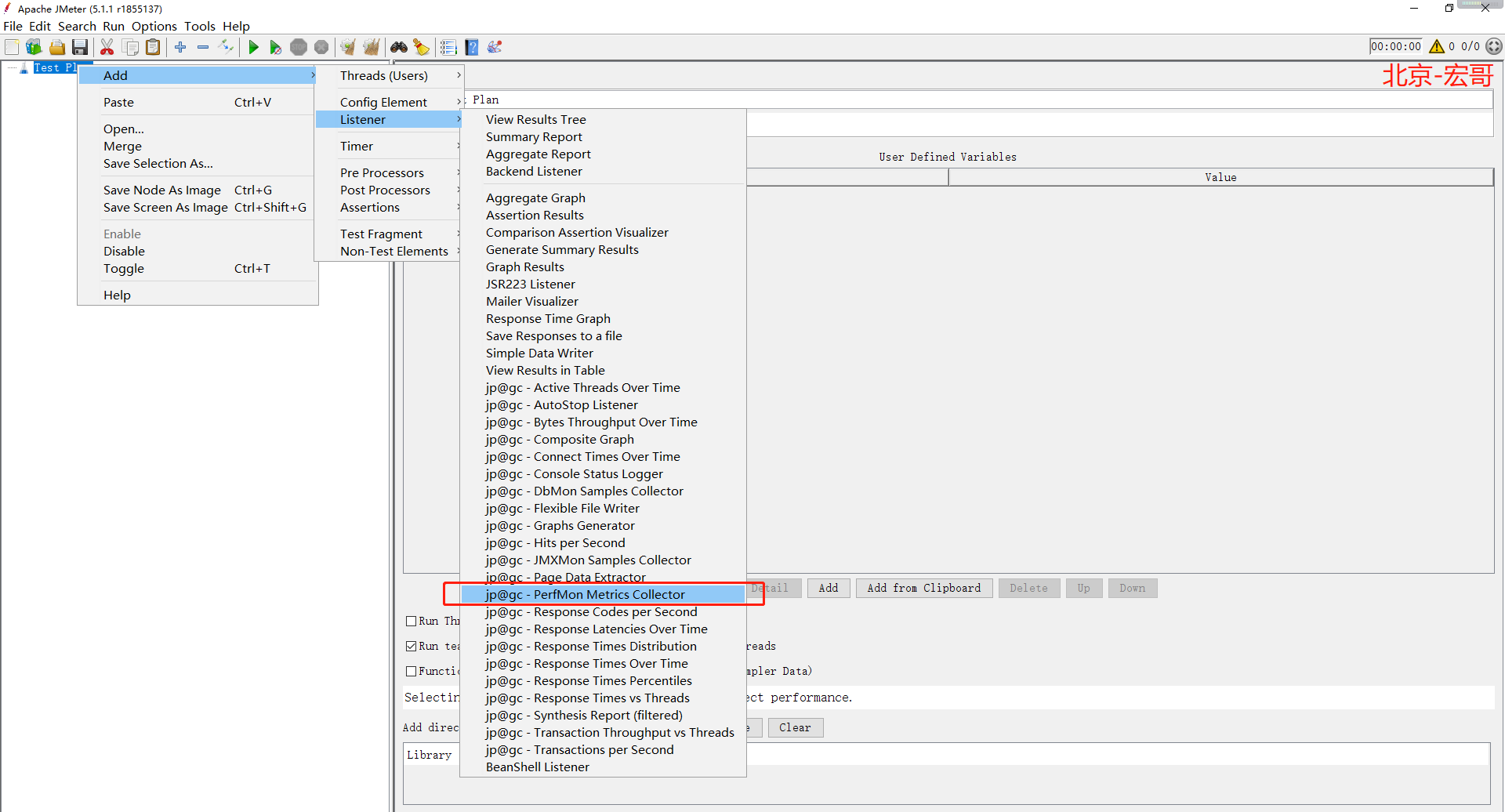The width and height of the screenshot is (1505, 812).
Task: Open the Run menu
Action: (x=114, y=26)
